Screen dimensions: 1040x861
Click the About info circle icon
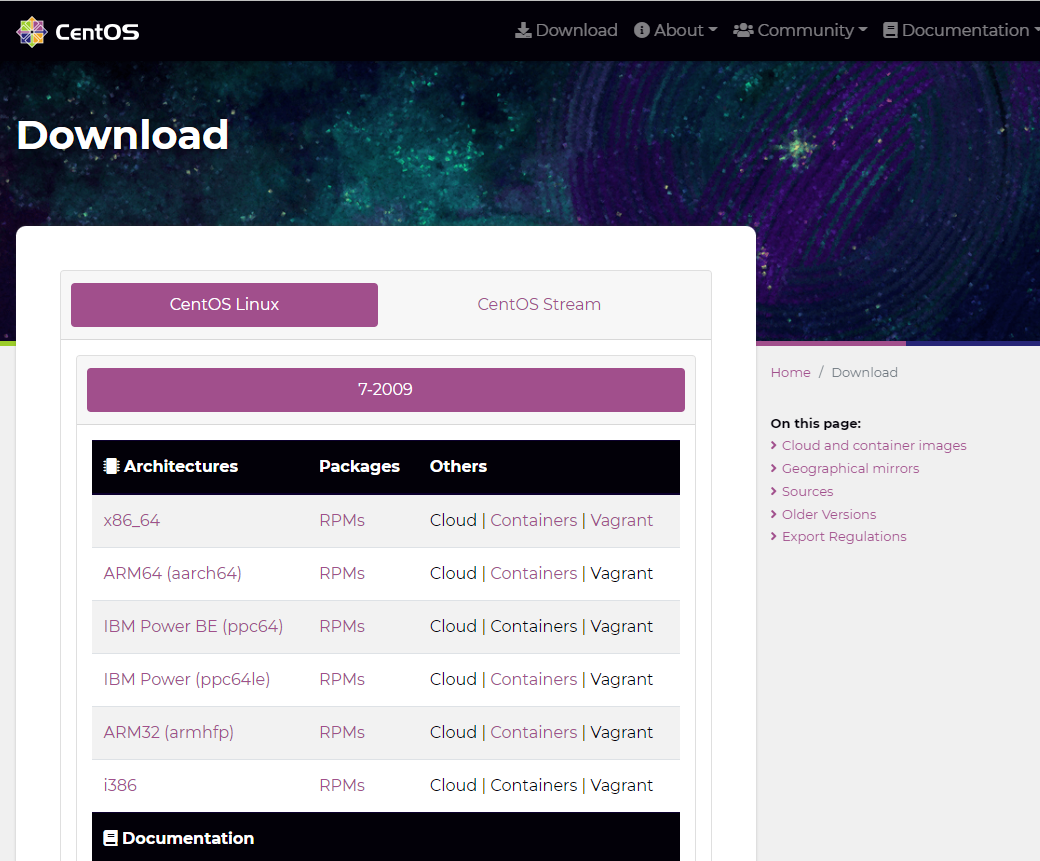click(641, 31)
